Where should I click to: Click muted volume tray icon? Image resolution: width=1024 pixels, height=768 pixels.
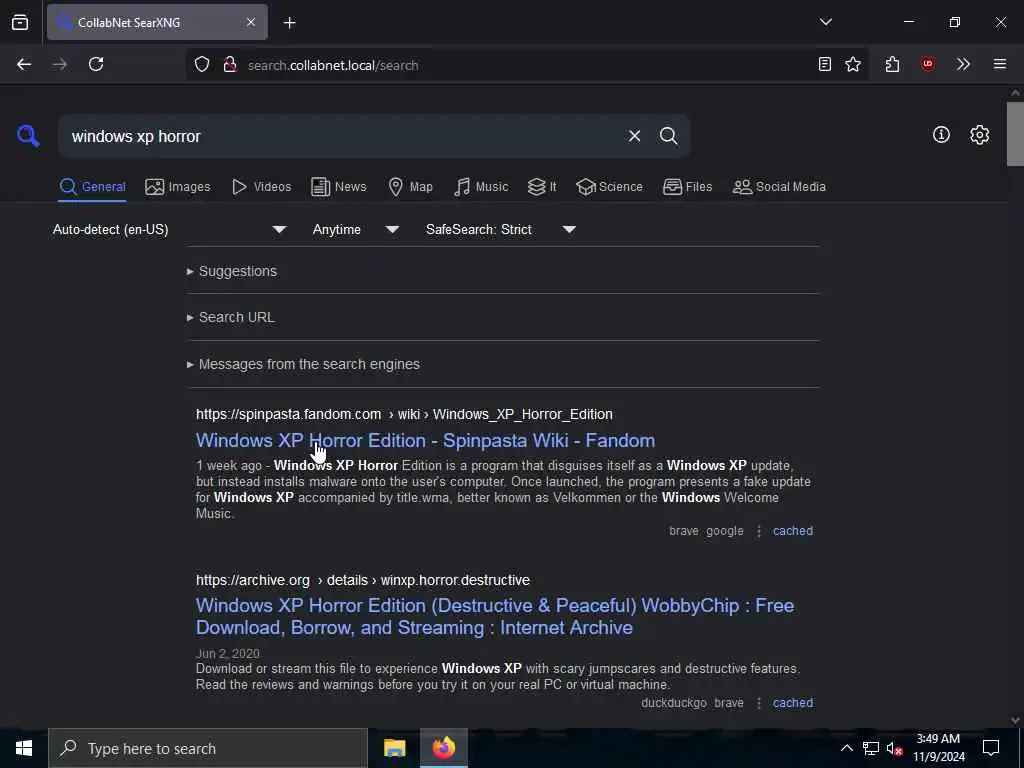(x=894, y=748)
